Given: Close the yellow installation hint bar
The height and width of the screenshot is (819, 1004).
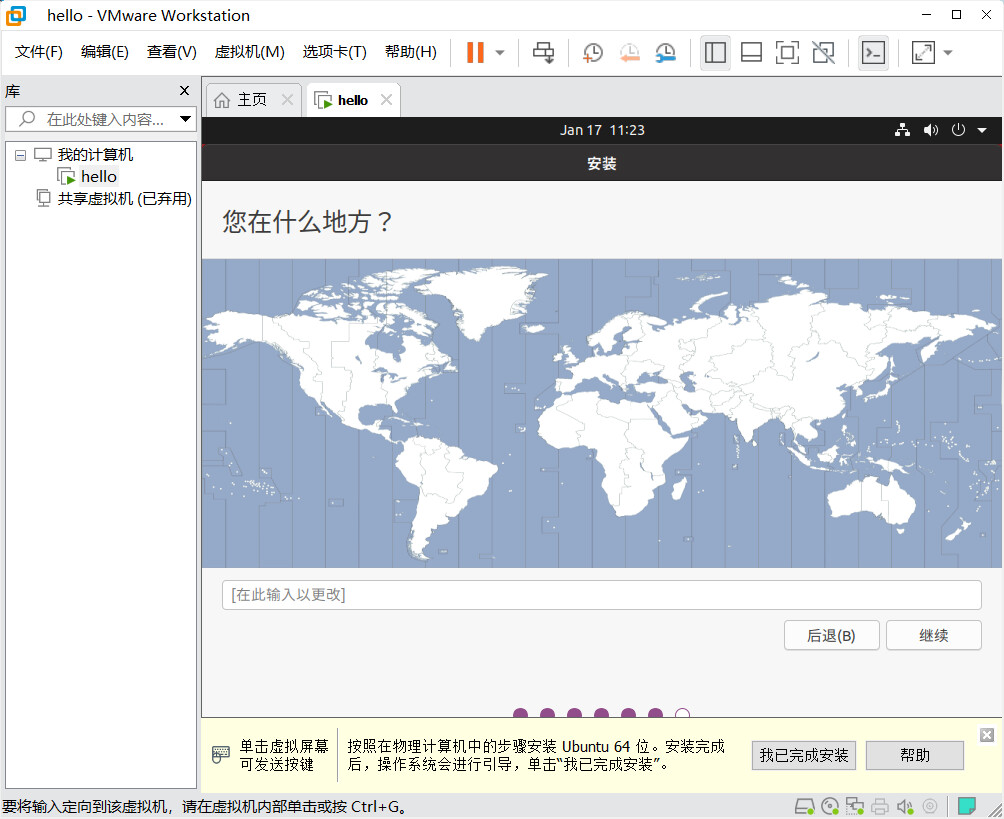Looking at the screenshot, I should pos(987,735).
